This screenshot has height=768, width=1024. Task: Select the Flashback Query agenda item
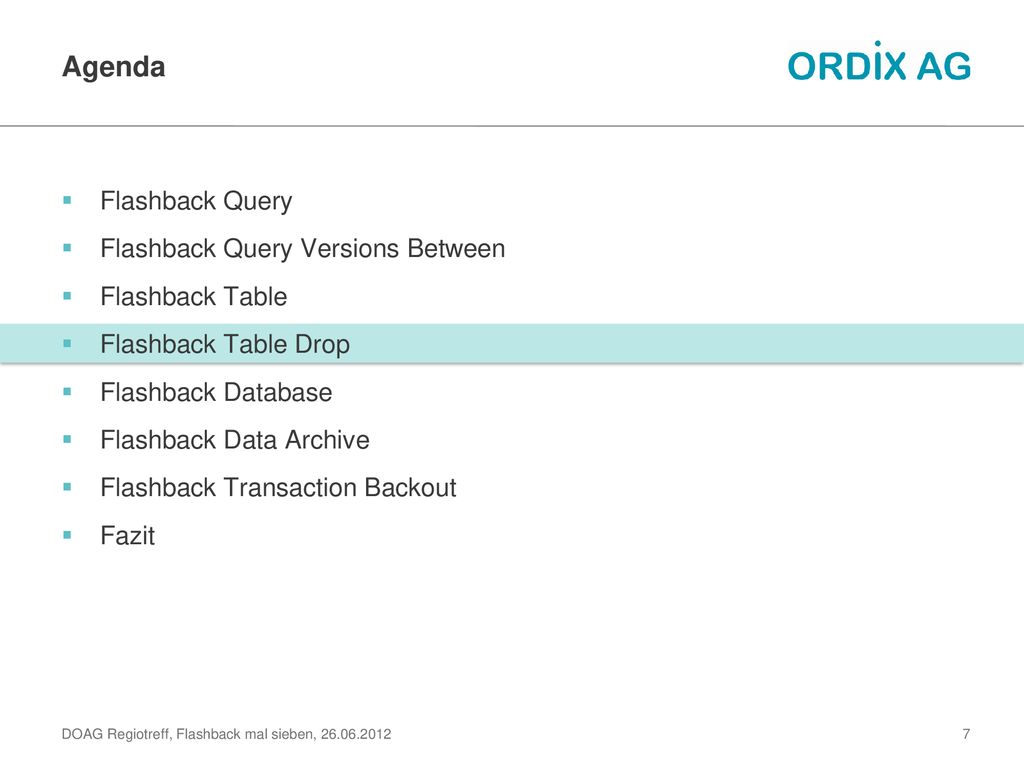click(x=196, y=201)
